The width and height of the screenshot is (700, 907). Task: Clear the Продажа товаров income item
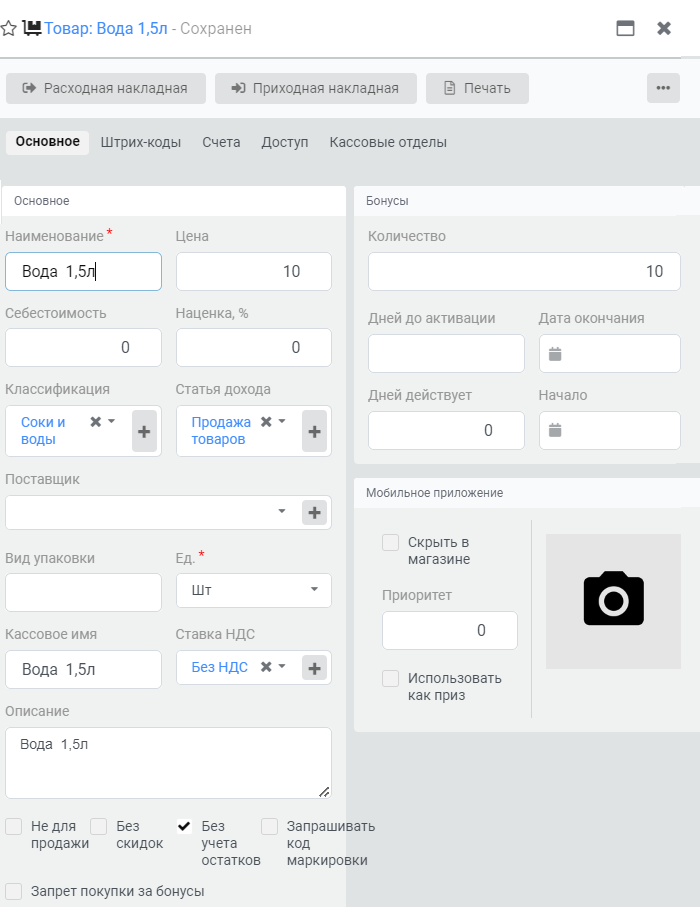pyautogui.click(x=266, y=422)
